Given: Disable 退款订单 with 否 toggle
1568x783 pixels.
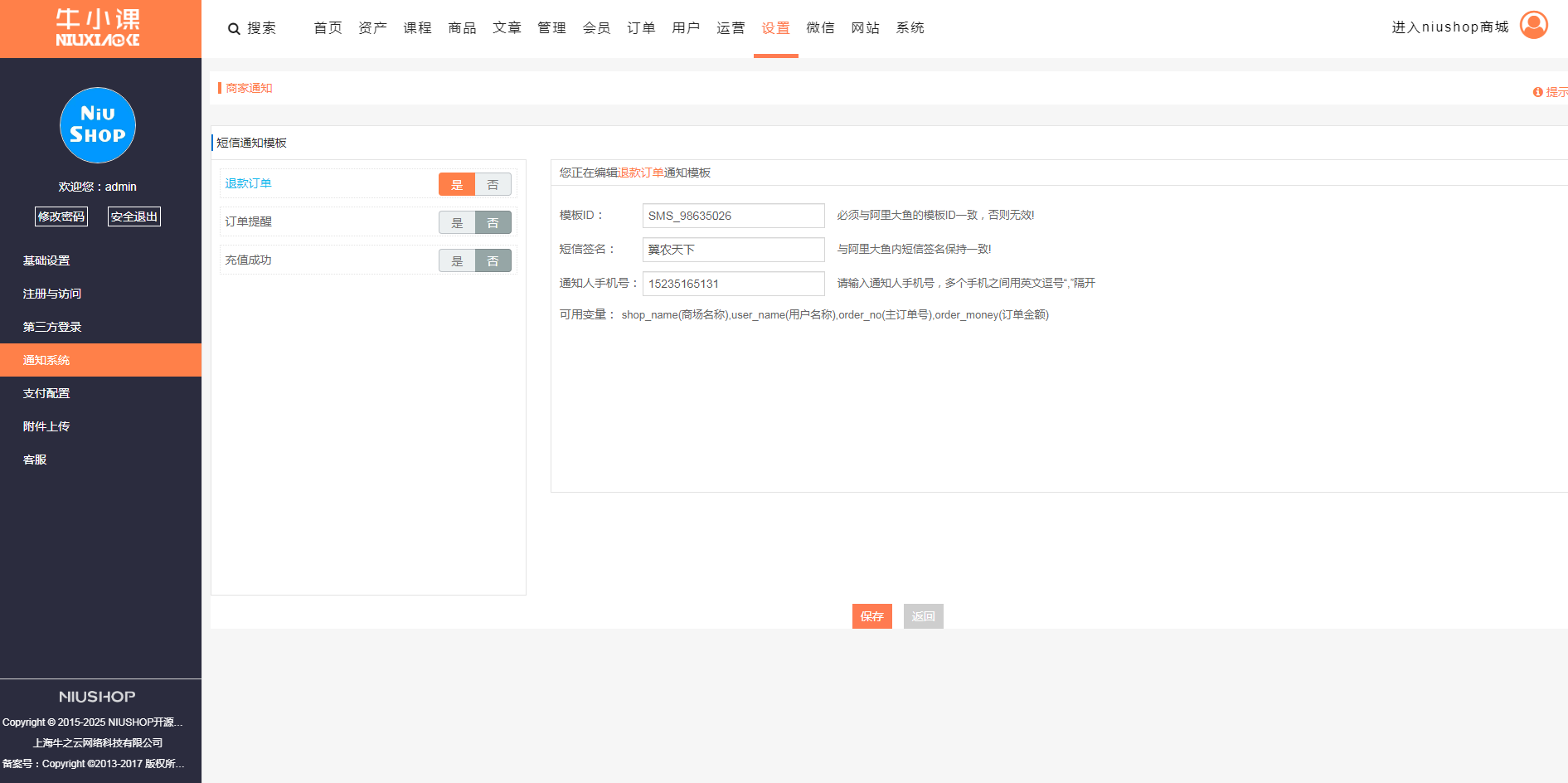Looking at the screenshot, I should coord(493,184).
